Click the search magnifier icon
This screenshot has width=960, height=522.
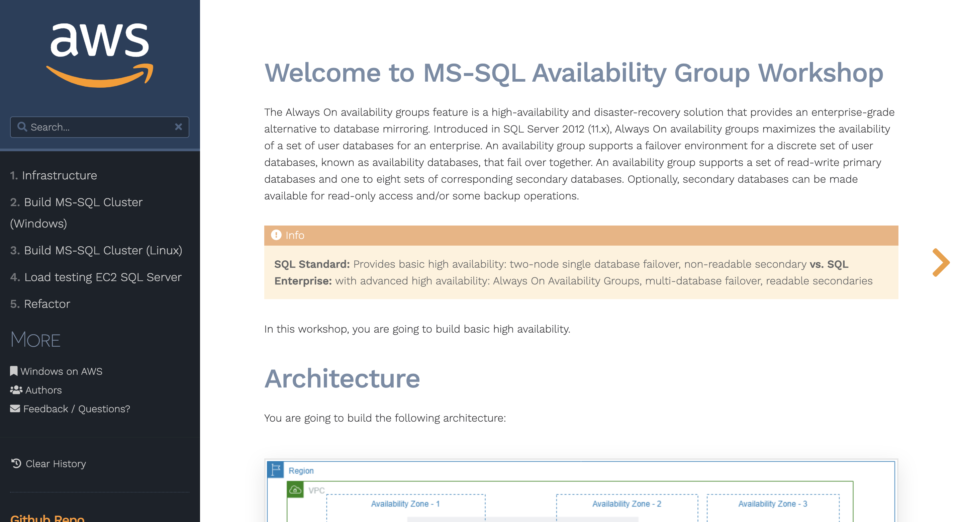[x=21, y=127]
